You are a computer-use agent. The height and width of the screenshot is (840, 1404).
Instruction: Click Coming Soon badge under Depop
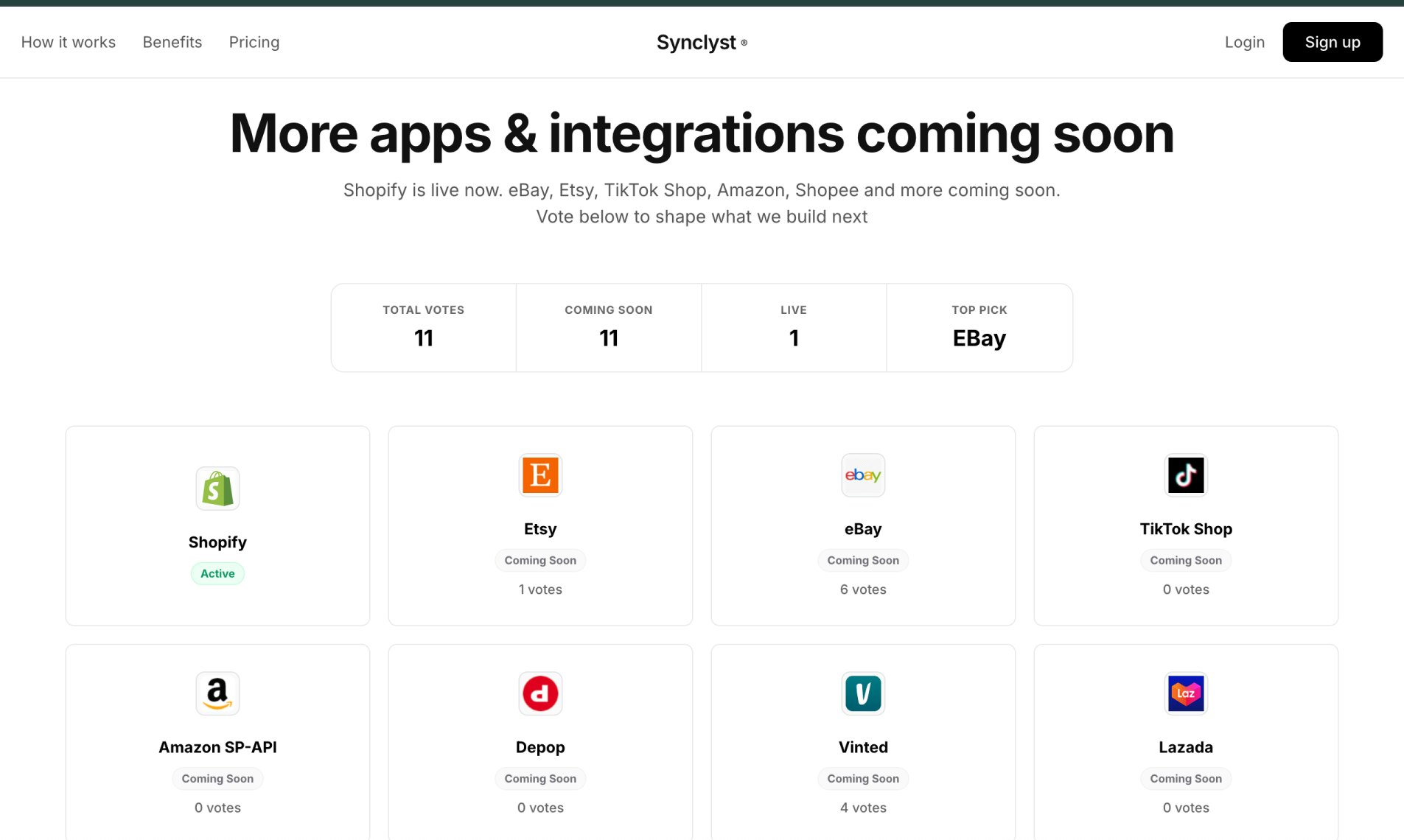(540, 778)
